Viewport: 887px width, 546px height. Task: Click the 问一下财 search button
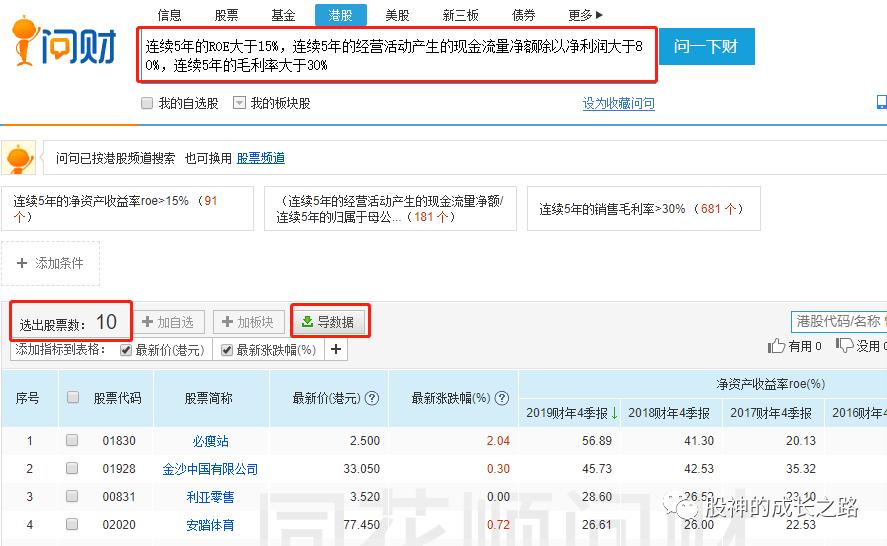point(707,46)
